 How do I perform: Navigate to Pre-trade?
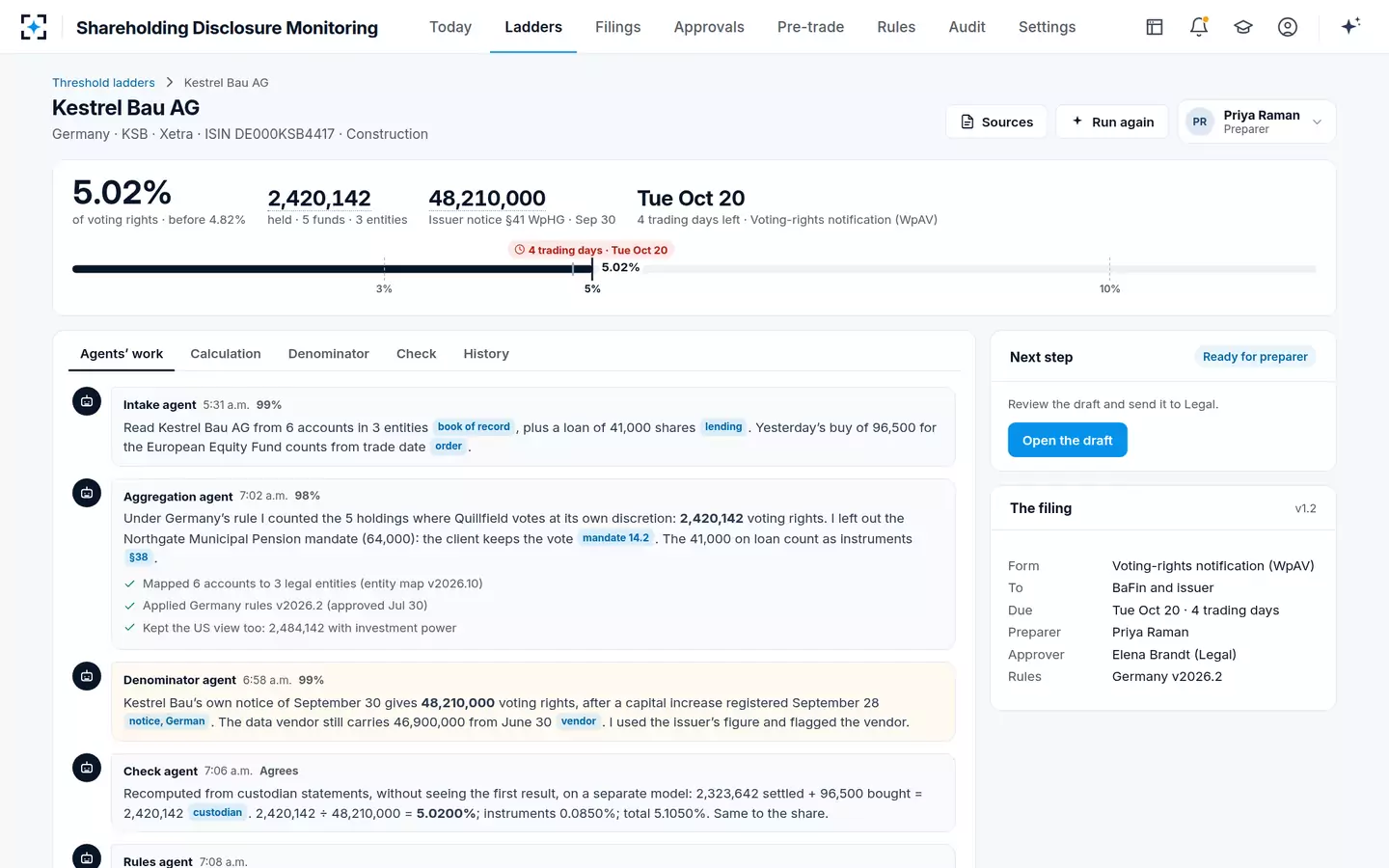tap(810, 27)
